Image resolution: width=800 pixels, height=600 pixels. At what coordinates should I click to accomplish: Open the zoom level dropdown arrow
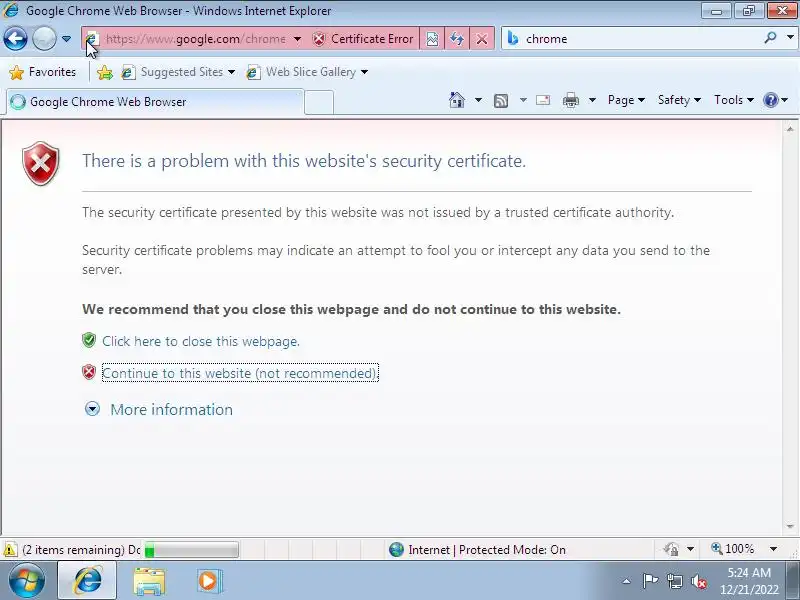pos(773,549)
